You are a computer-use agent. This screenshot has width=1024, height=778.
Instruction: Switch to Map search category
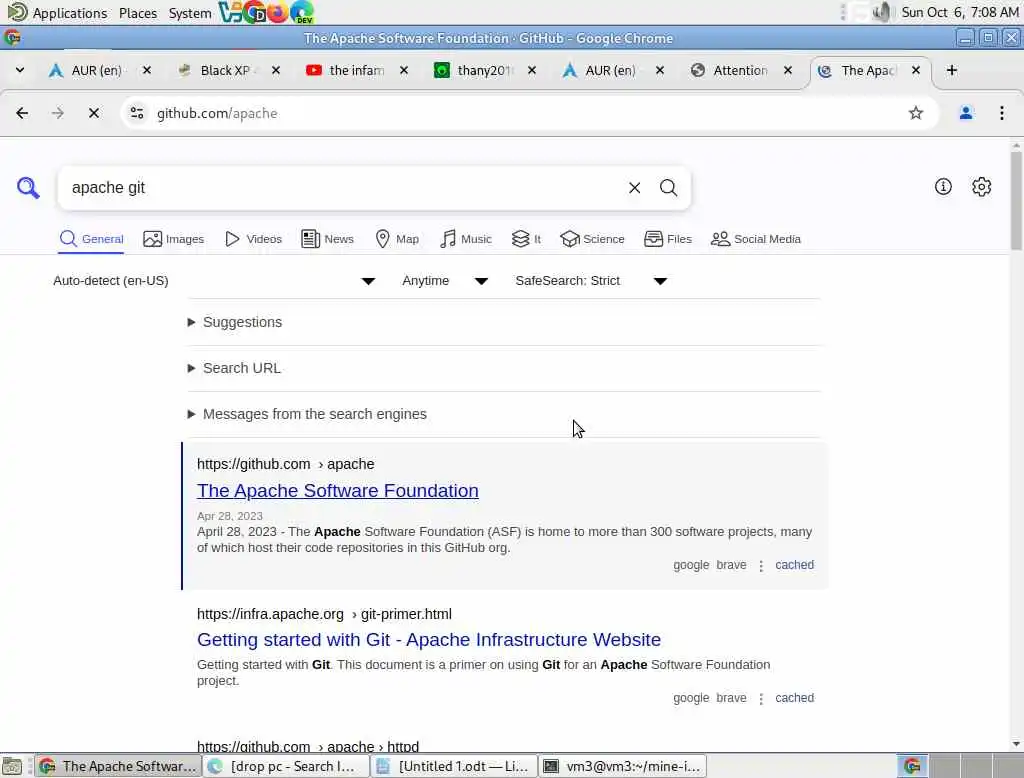point(397,239)
